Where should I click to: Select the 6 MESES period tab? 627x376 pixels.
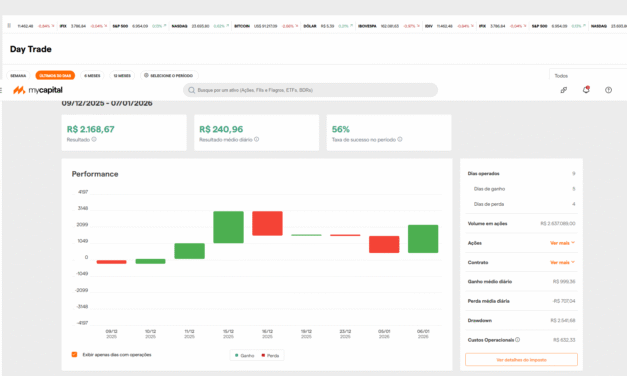pos(92,75)
